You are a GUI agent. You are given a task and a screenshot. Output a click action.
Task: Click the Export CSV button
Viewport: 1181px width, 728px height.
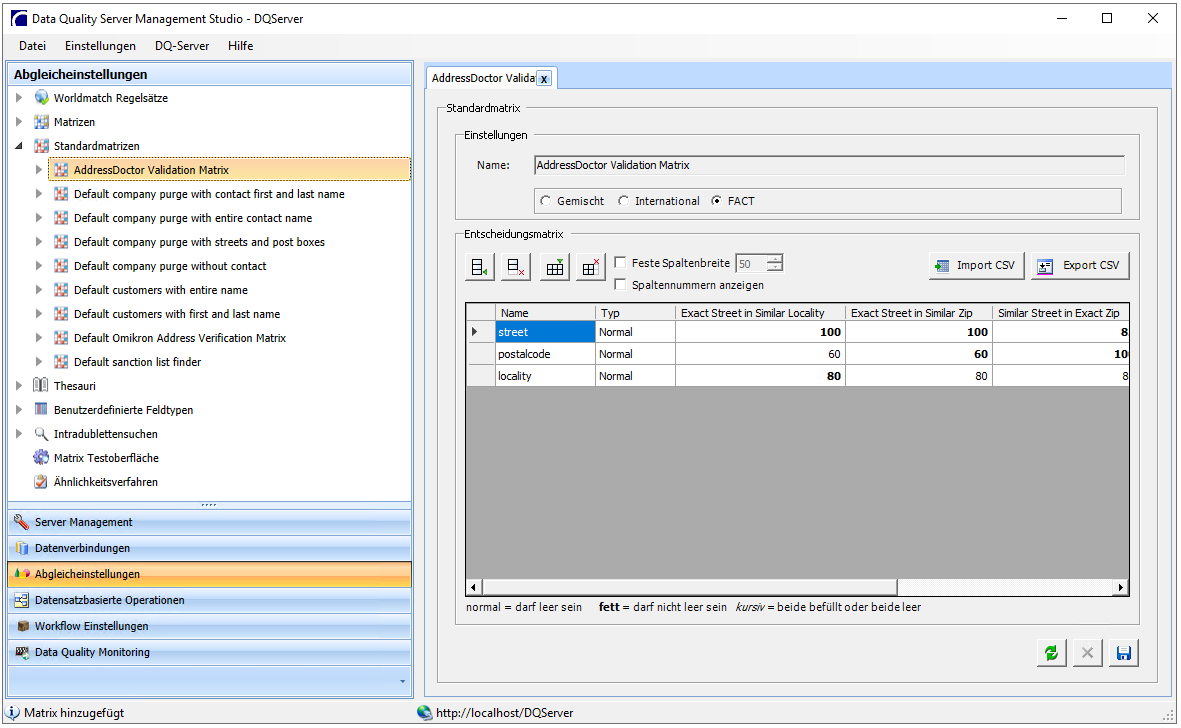click(x=1081, y=265)
